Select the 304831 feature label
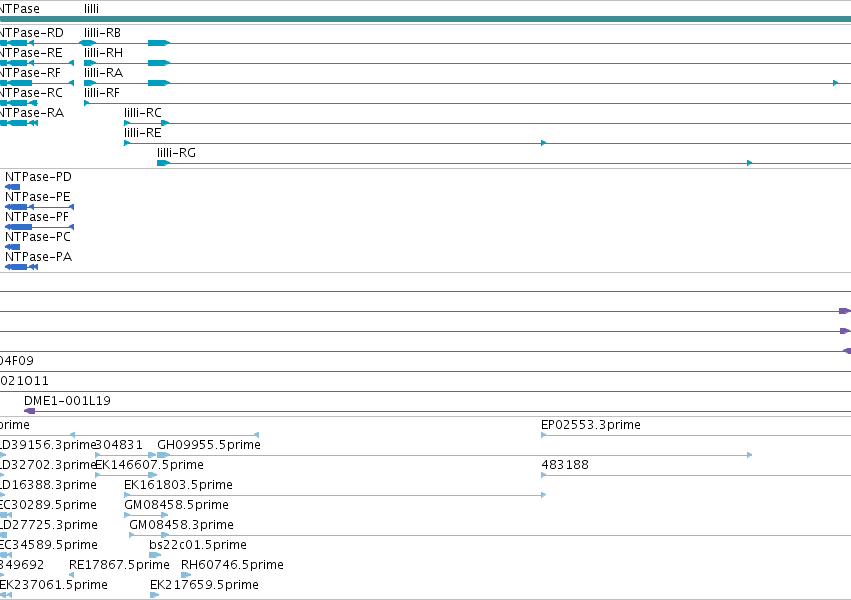 click(119, 445)
